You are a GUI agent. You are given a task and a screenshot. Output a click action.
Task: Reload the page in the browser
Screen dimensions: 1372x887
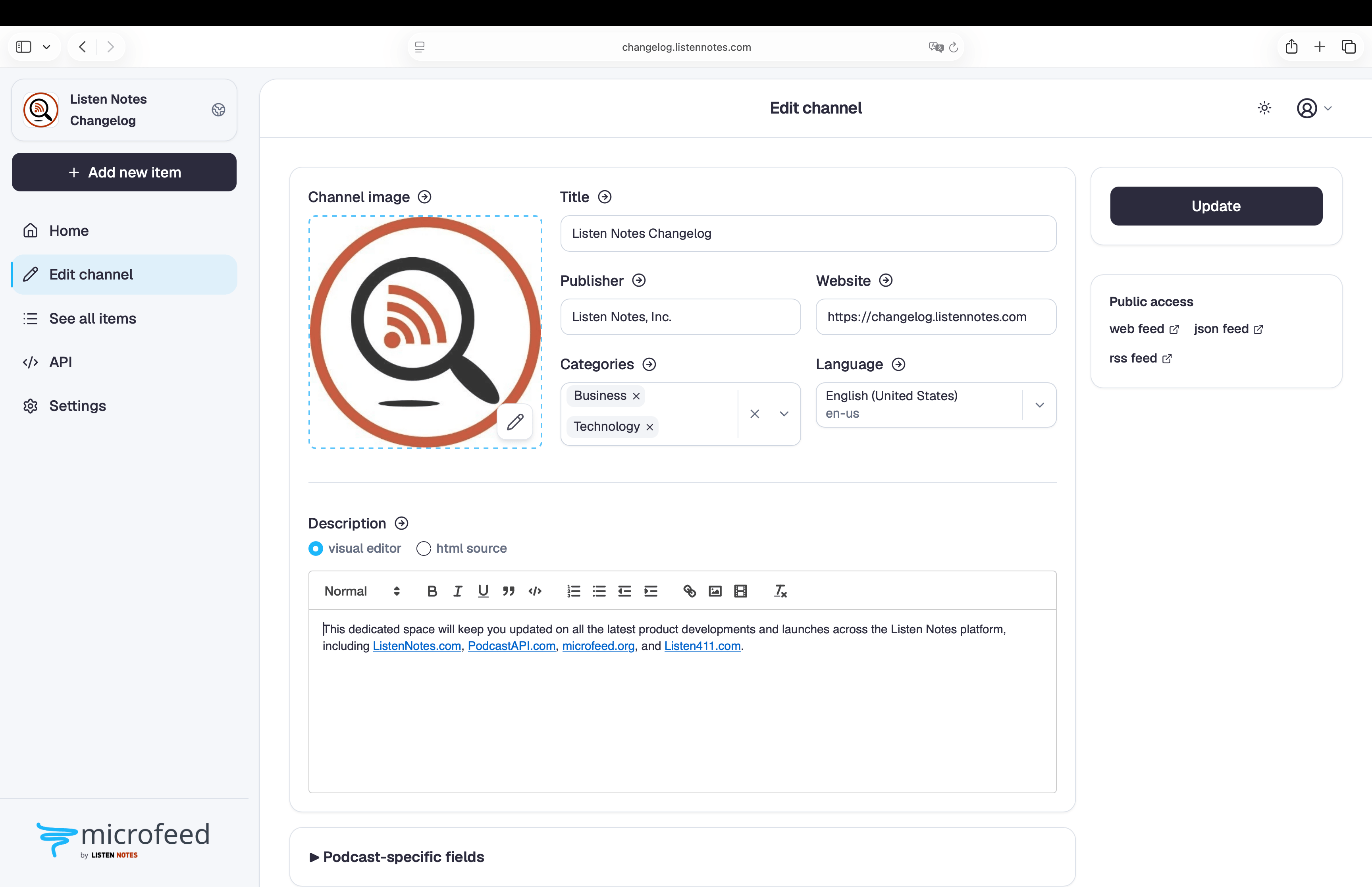point(954,47)
